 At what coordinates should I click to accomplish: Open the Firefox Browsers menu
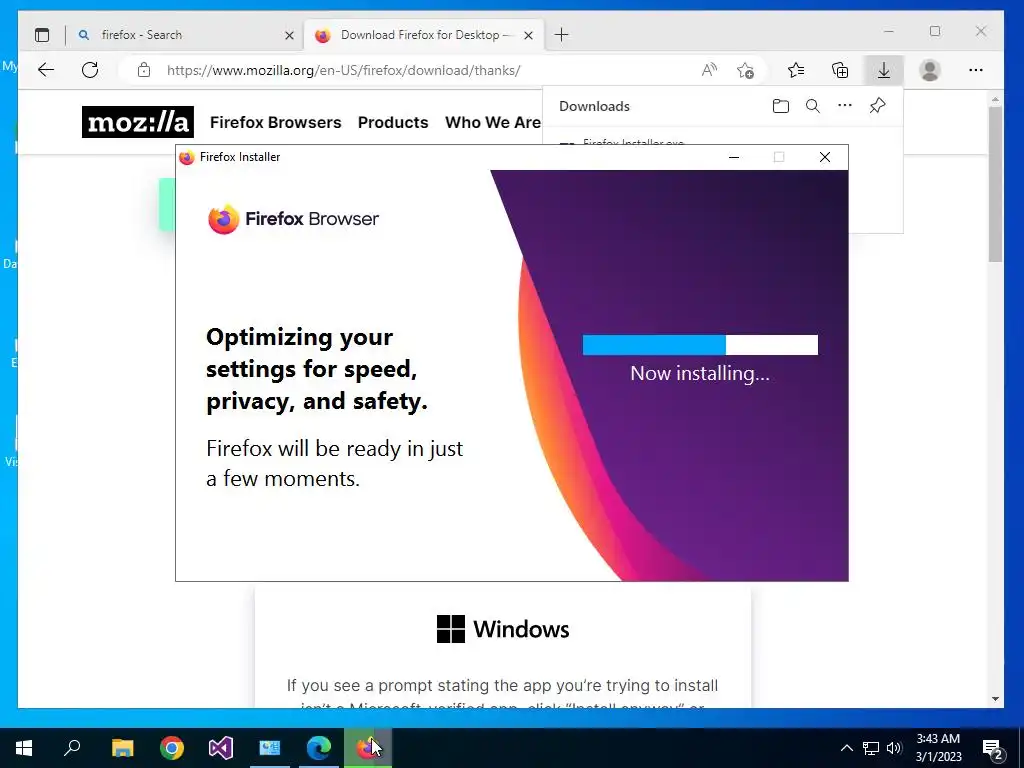click(276, 122)
